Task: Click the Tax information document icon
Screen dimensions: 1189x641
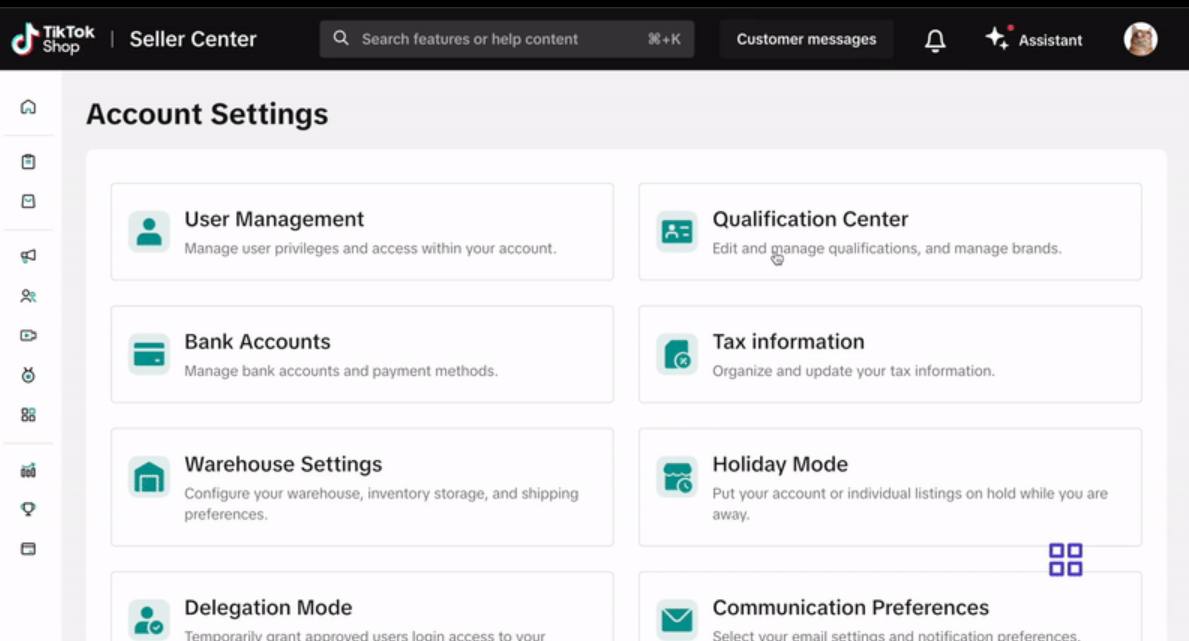Action: click(x=676, y=354)
